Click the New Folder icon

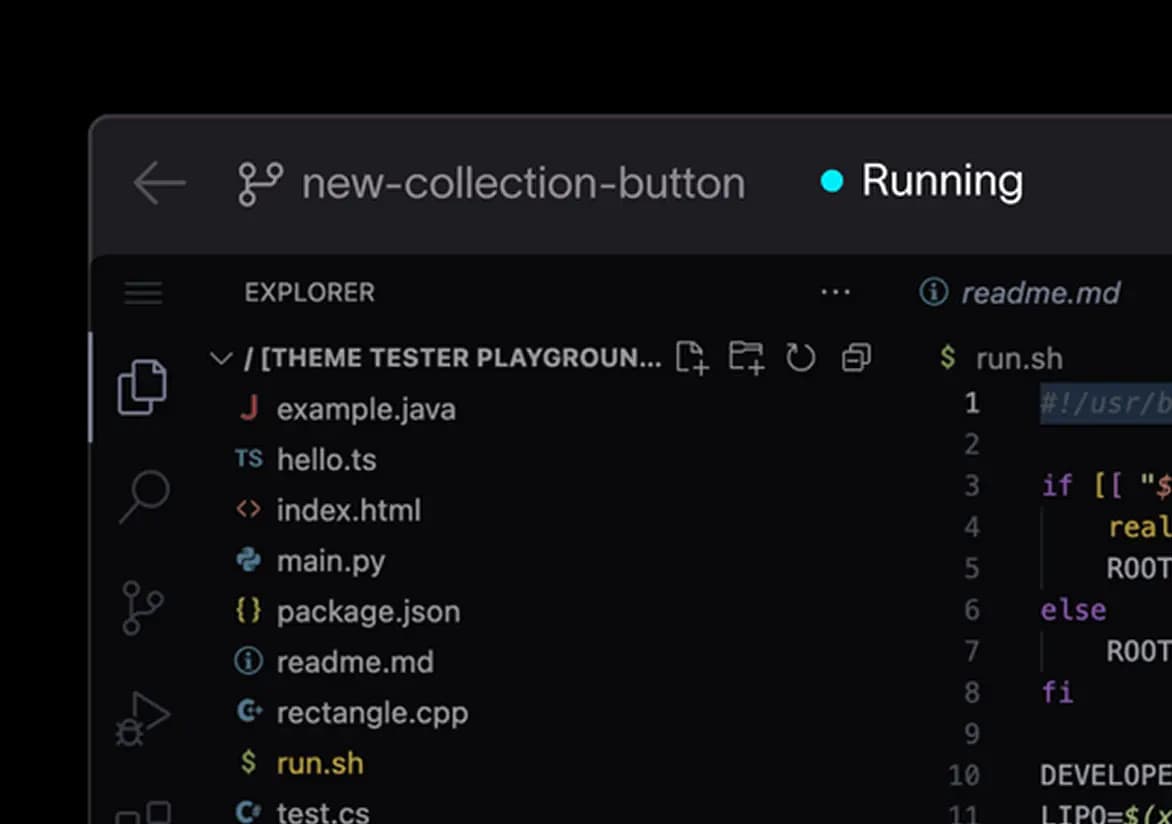746,357
